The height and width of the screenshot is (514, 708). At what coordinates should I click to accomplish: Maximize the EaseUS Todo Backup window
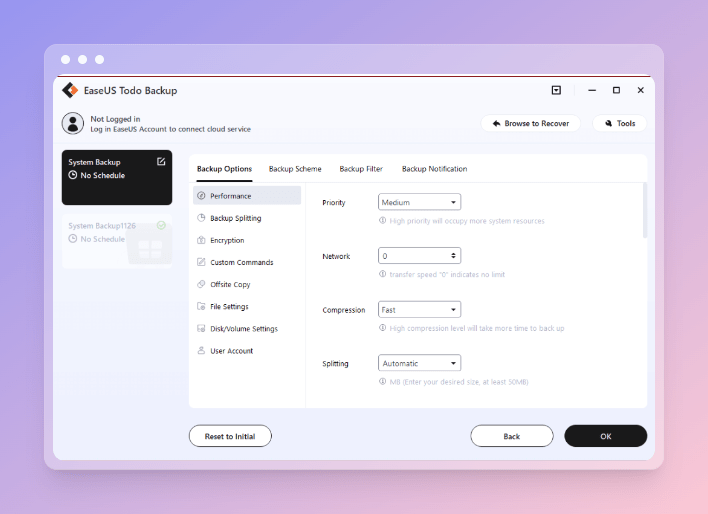click(616, 90)
